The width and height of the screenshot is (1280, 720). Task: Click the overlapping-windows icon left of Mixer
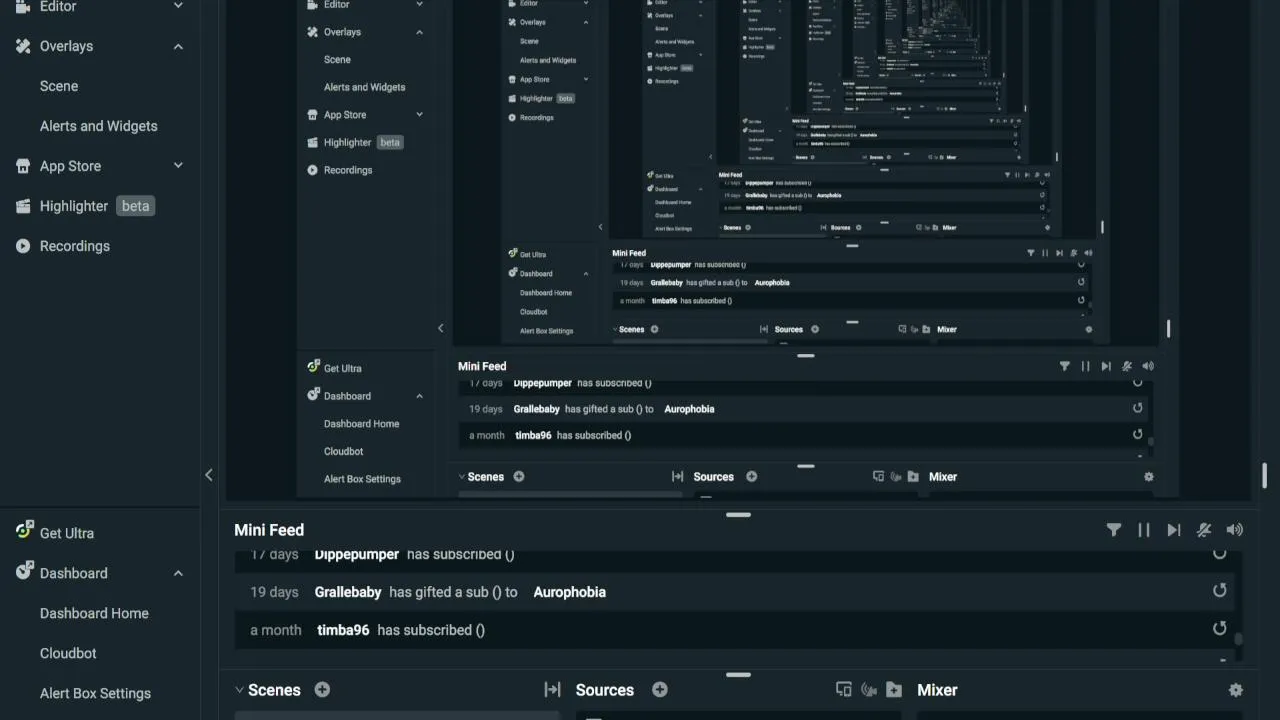844,689
